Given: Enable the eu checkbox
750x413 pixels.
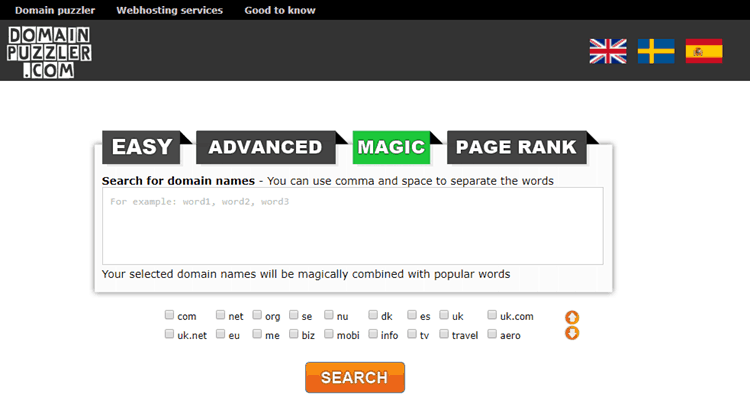Looking at the screenshot, I should [221, 334].
